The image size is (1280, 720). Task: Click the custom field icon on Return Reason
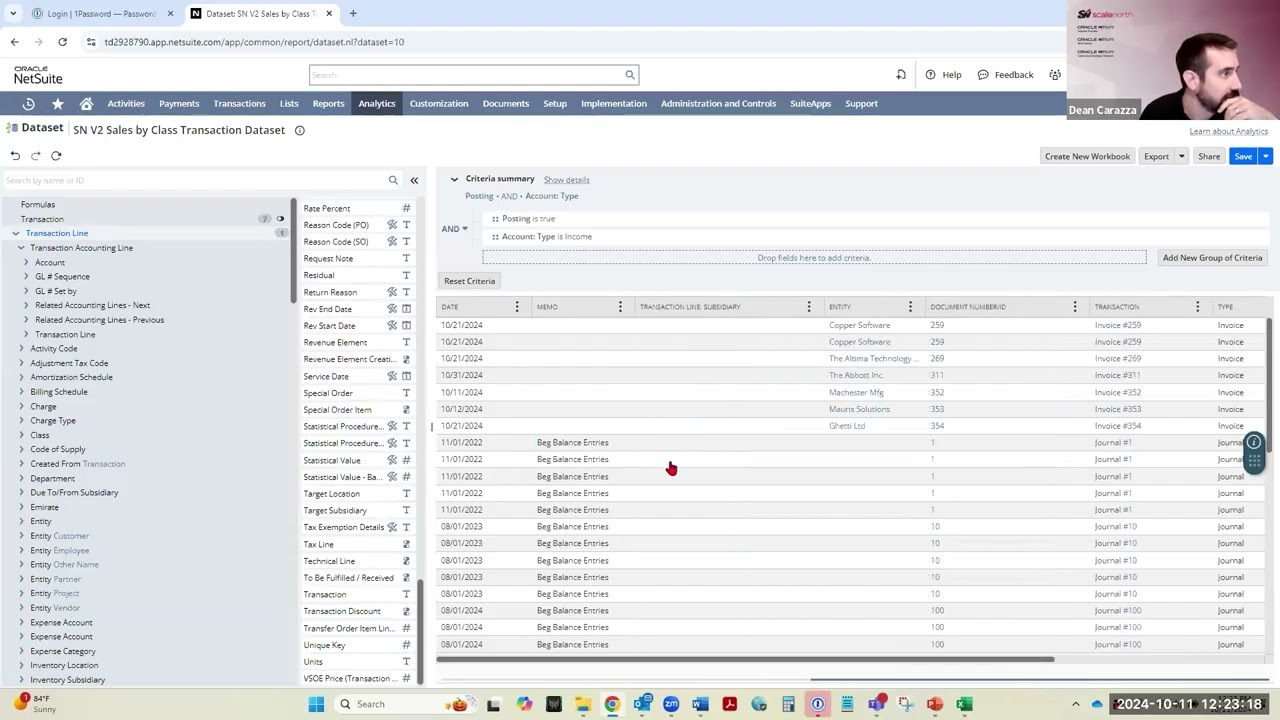[x=392, y=292]
